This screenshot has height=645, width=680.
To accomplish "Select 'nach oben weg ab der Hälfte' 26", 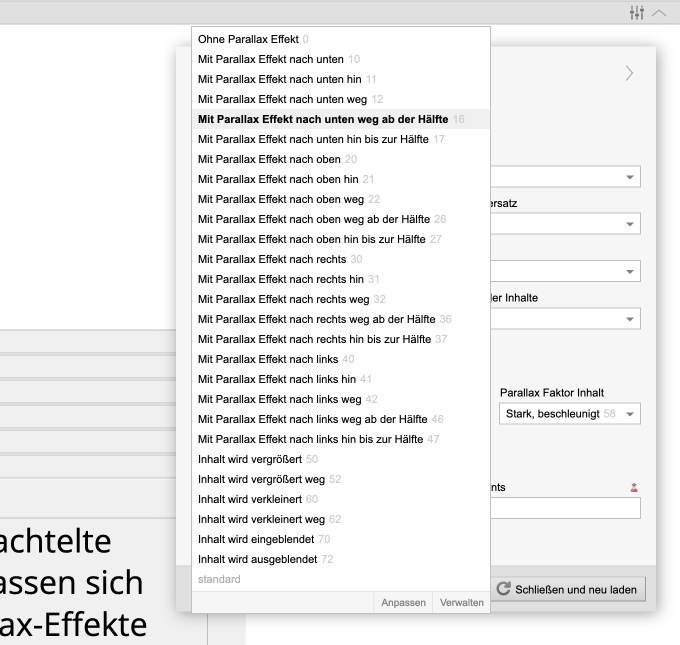I will coord(341,219).
